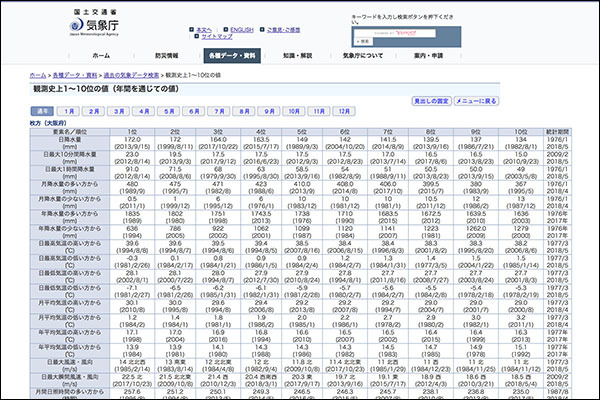Open the 知識・解説 navigation tab

click(x=297, y=55)
